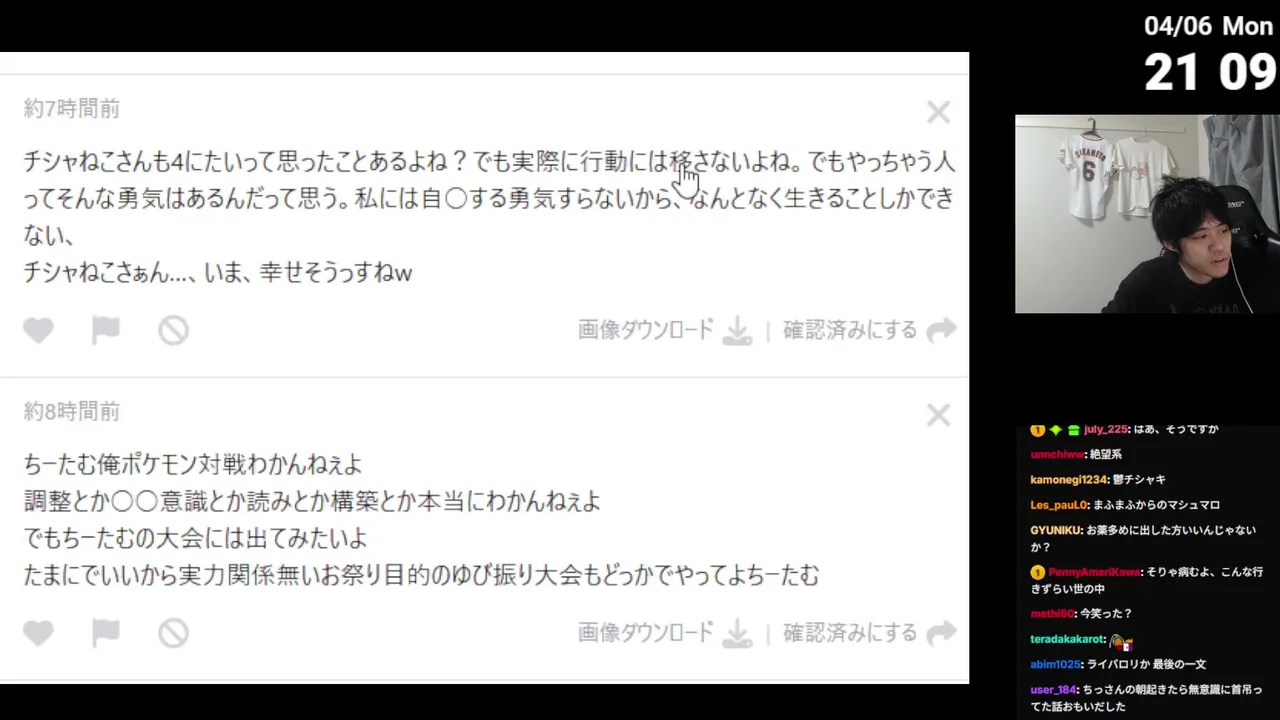This screenshot has height=720, width=1280.
Task: Click the download arrow icon in second message
Action: point(737,633)
